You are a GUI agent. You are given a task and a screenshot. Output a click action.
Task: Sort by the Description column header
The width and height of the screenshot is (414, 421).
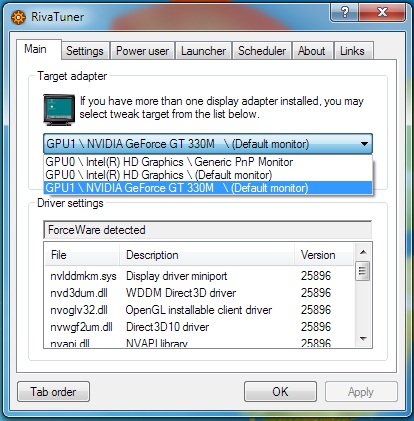pos(207,255)
